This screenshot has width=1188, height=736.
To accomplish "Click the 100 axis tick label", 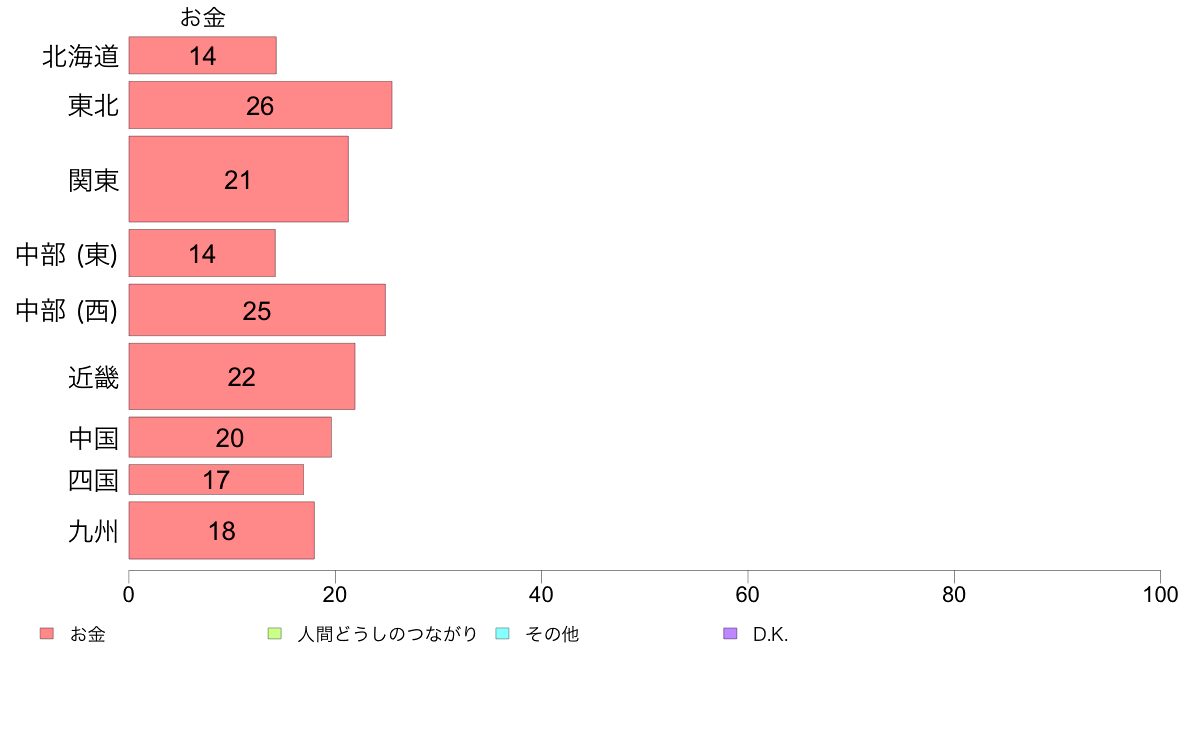I will click(1160, 594).
